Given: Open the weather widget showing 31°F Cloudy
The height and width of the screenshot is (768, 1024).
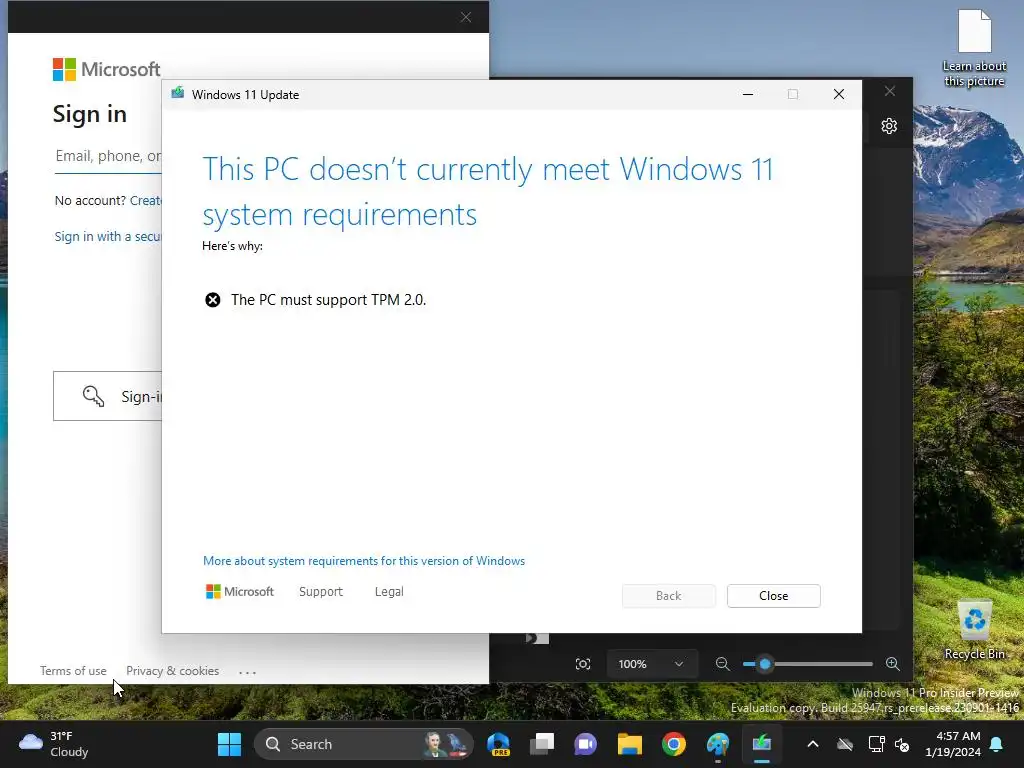Looking at the screenshot, I should coord(55,744).
